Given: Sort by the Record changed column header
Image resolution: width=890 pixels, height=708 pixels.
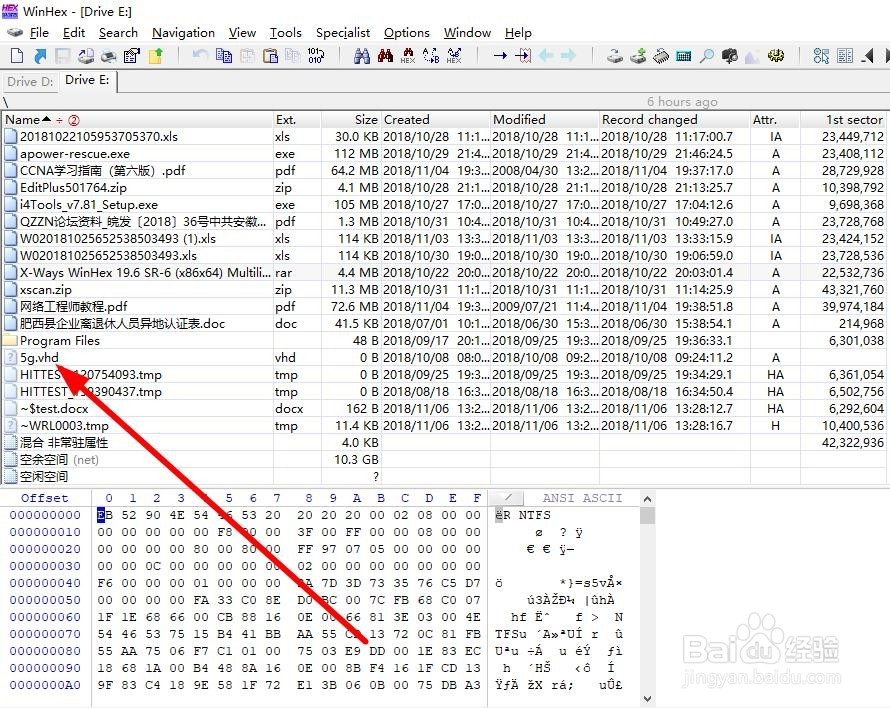Looking at the screenshot, I should [674, 120].
